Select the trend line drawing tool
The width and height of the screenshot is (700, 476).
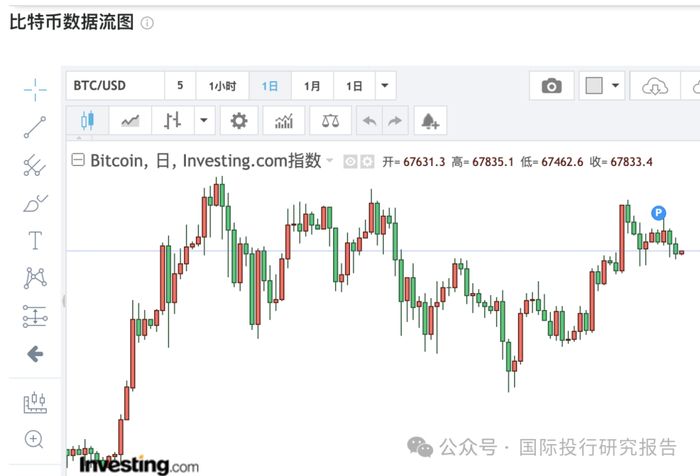coord(35,126)
